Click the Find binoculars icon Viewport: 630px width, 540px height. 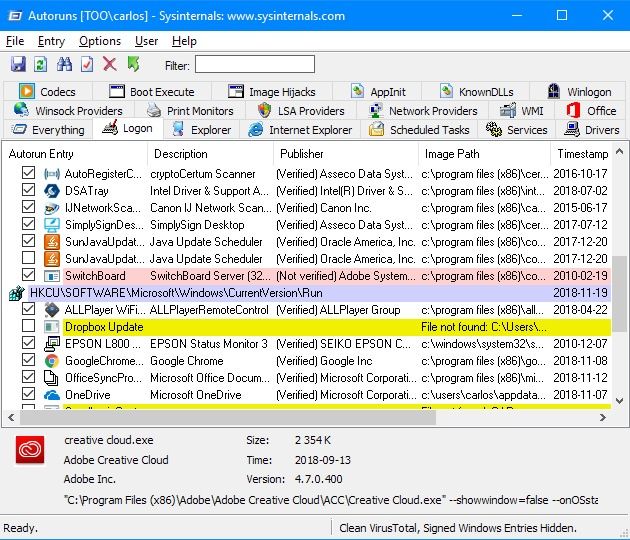tap(64, 64)
